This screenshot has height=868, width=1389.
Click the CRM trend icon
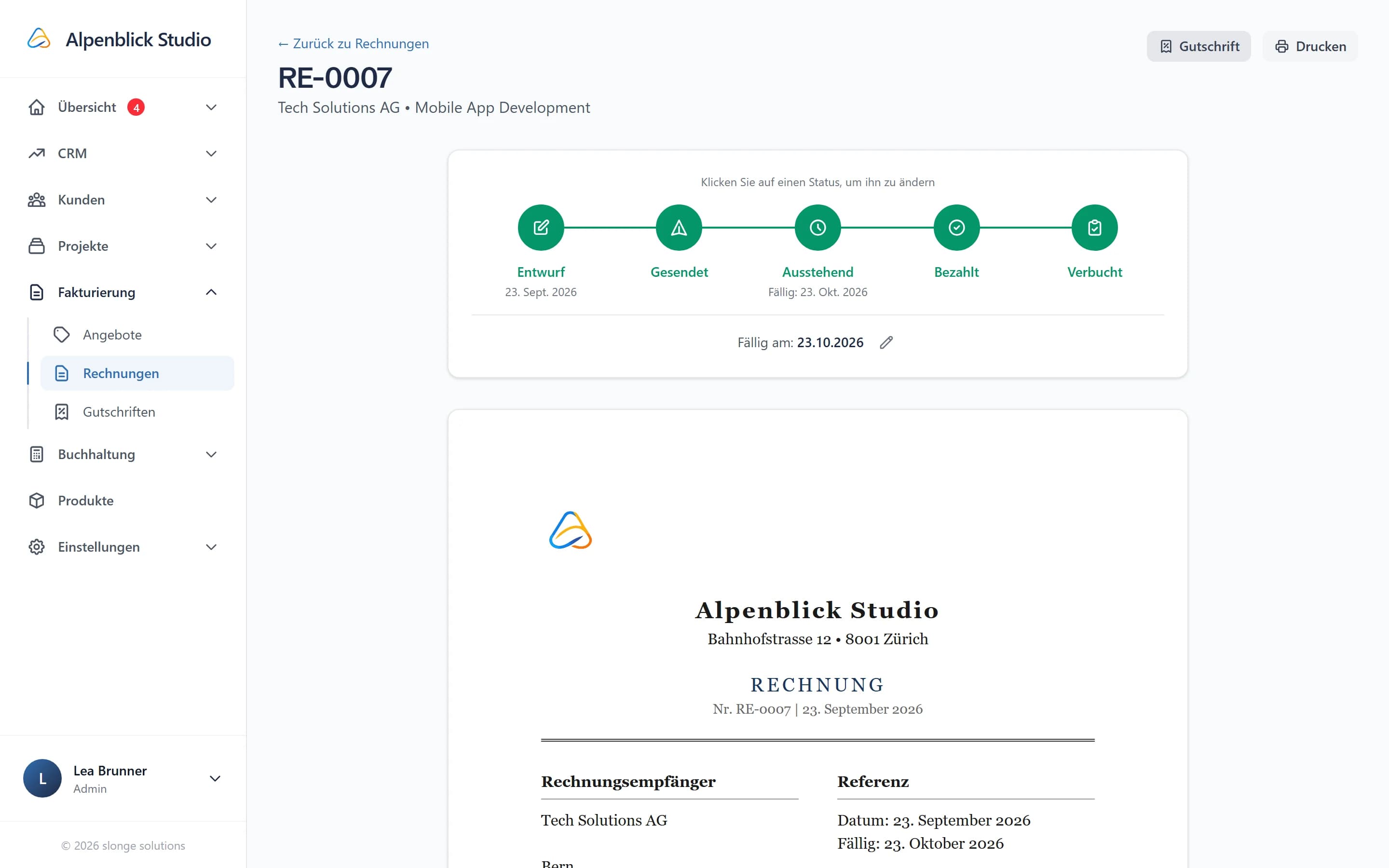37,153
